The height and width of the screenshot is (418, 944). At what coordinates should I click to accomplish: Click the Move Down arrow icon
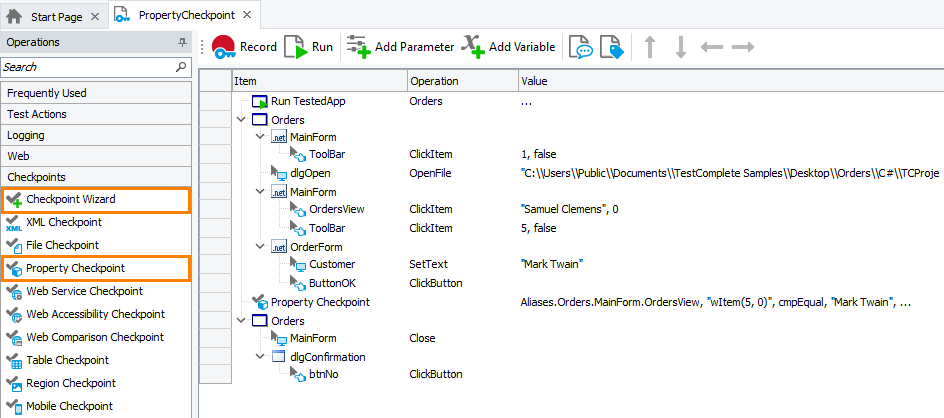pyautogui.click(x=680, y=47)
